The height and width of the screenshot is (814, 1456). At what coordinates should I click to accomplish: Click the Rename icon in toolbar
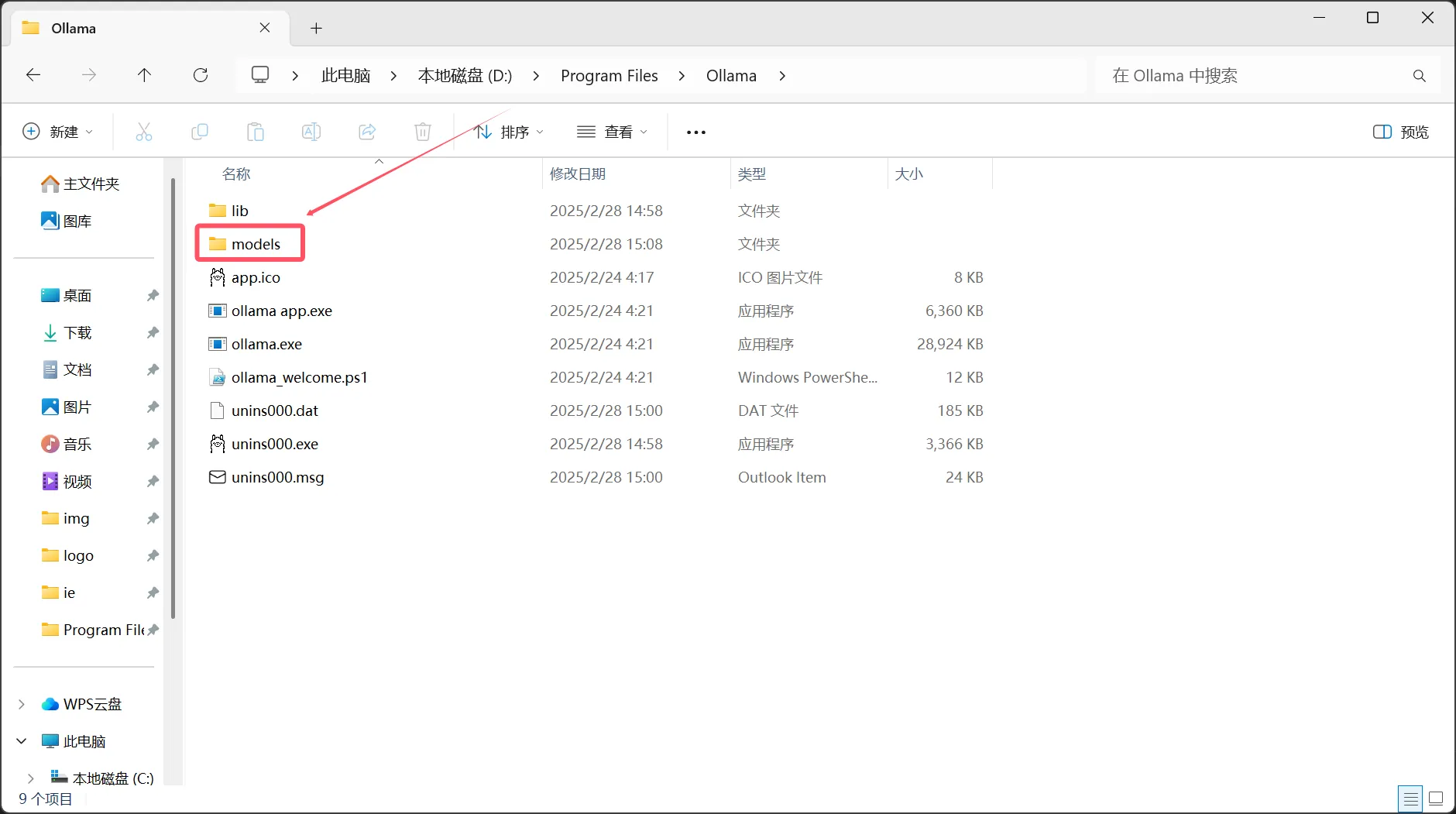pyautogui.click(x=311, y=132)
